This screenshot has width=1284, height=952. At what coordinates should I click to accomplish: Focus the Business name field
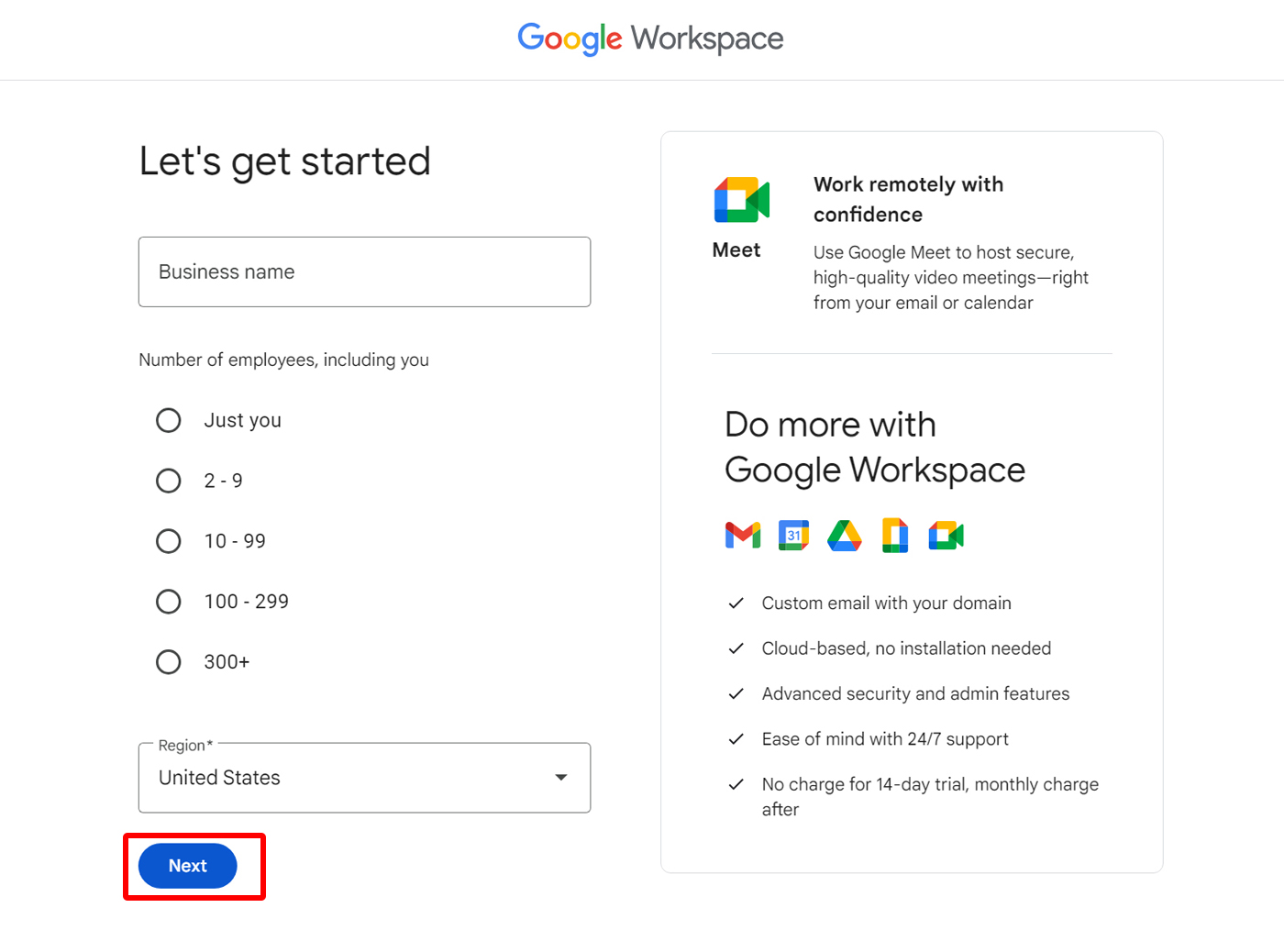tap(364, 271)
